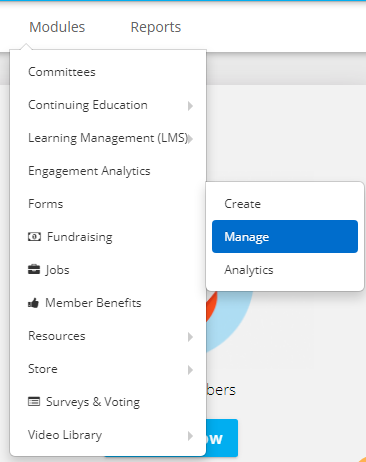Choose Analytics in the submenu
Screen dimensions: 366x462
(x=249, y=270)
